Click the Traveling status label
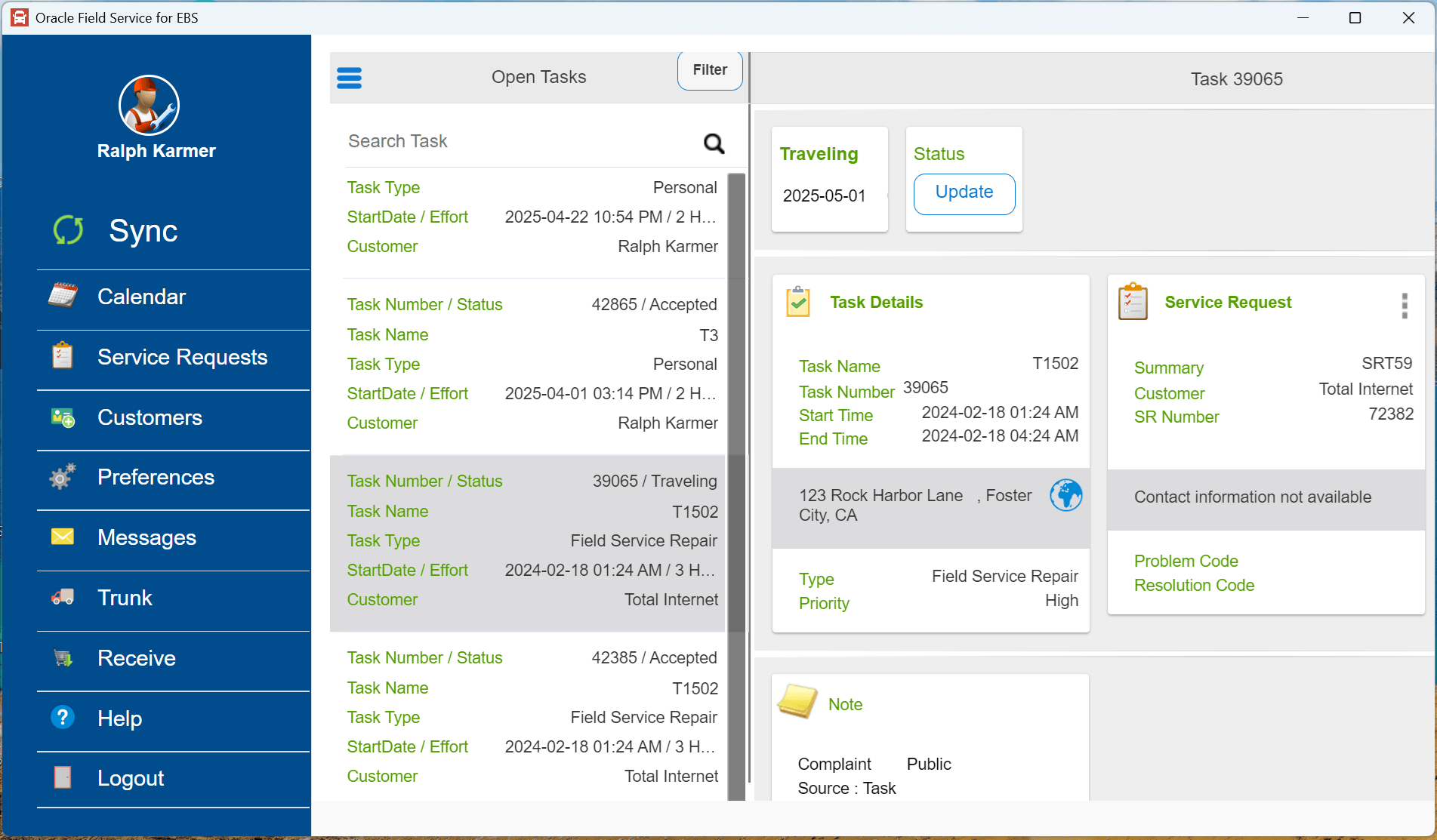This screenshot has height=840, width=1437. 819,155
